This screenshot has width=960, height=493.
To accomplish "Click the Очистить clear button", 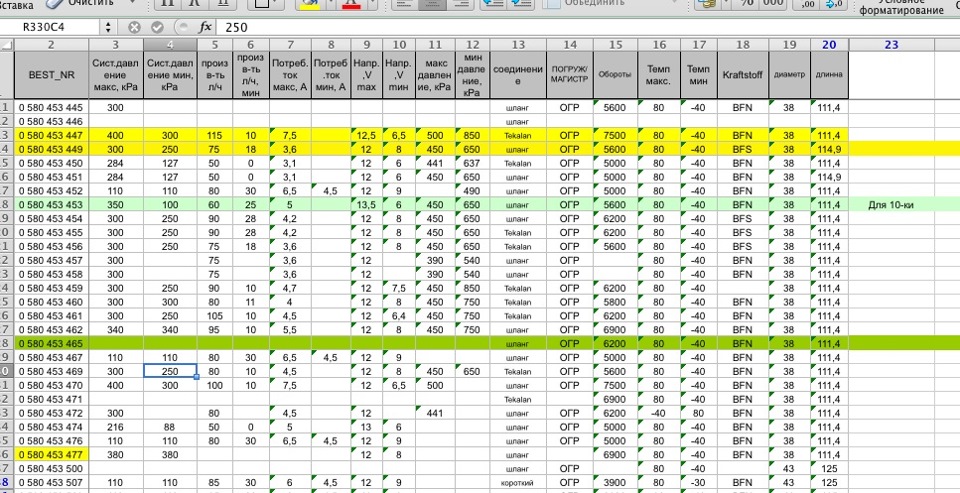I will [81, 3].
